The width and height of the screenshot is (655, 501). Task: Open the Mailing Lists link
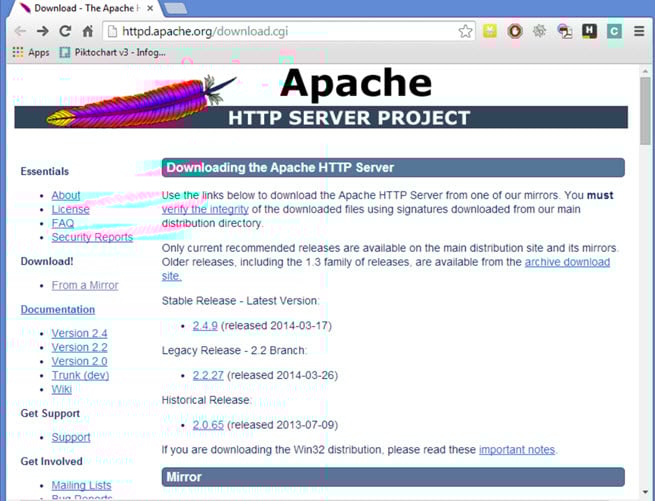tap(81, 486)
